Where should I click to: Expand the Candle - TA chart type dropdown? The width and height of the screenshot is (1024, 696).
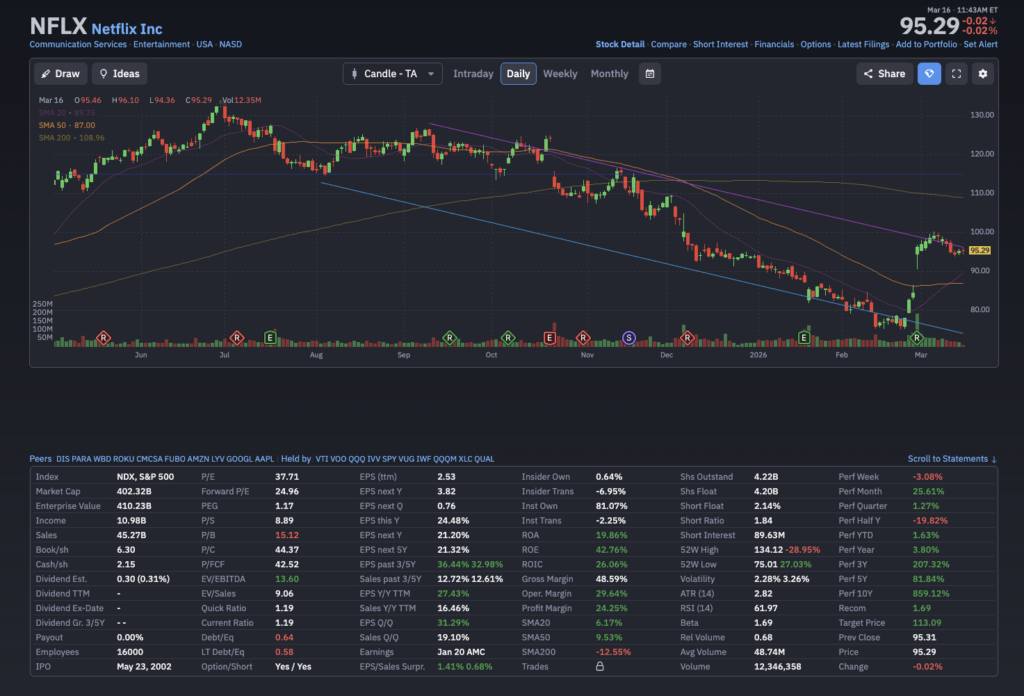(392, 74)
